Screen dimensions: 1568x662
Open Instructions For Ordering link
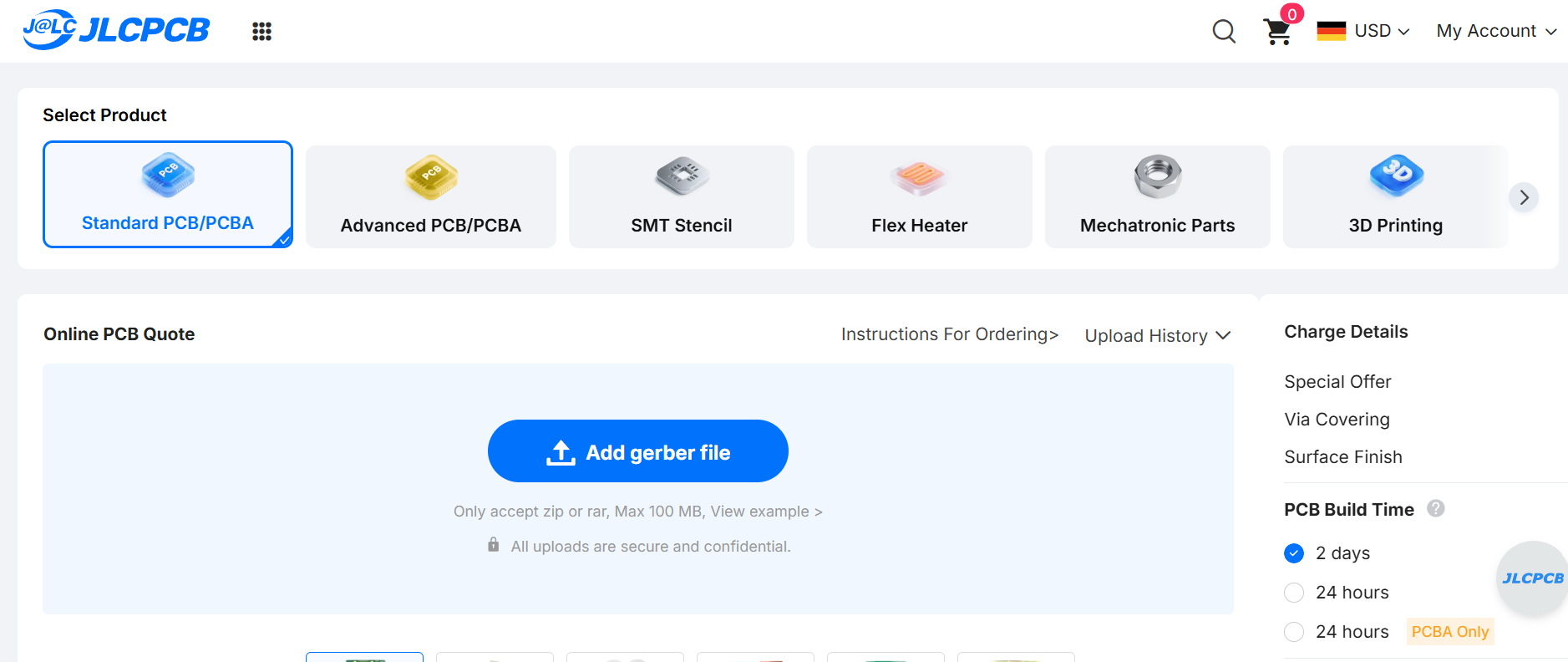tap(950, 334)
